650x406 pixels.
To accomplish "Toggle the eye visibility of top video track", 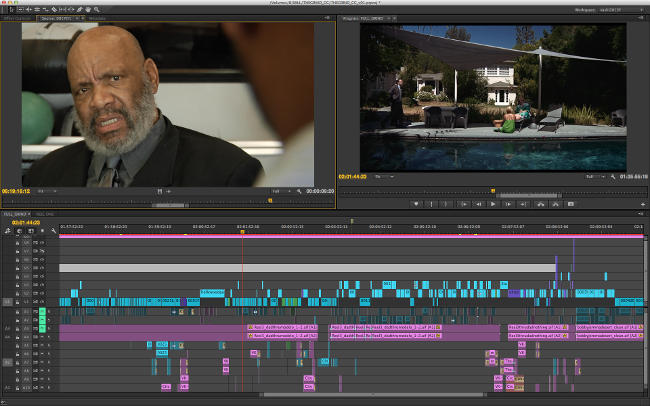I will tap(42, 243).
